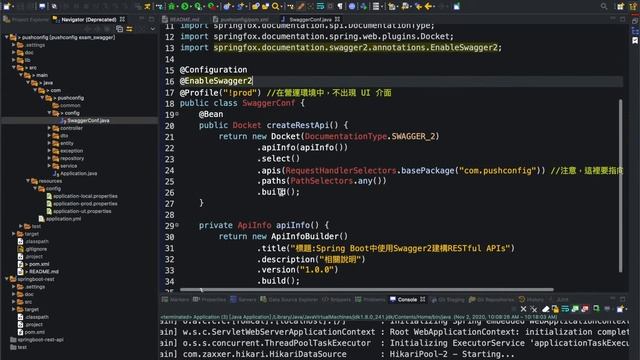Switch to the Servers tab

coord(244,299)
